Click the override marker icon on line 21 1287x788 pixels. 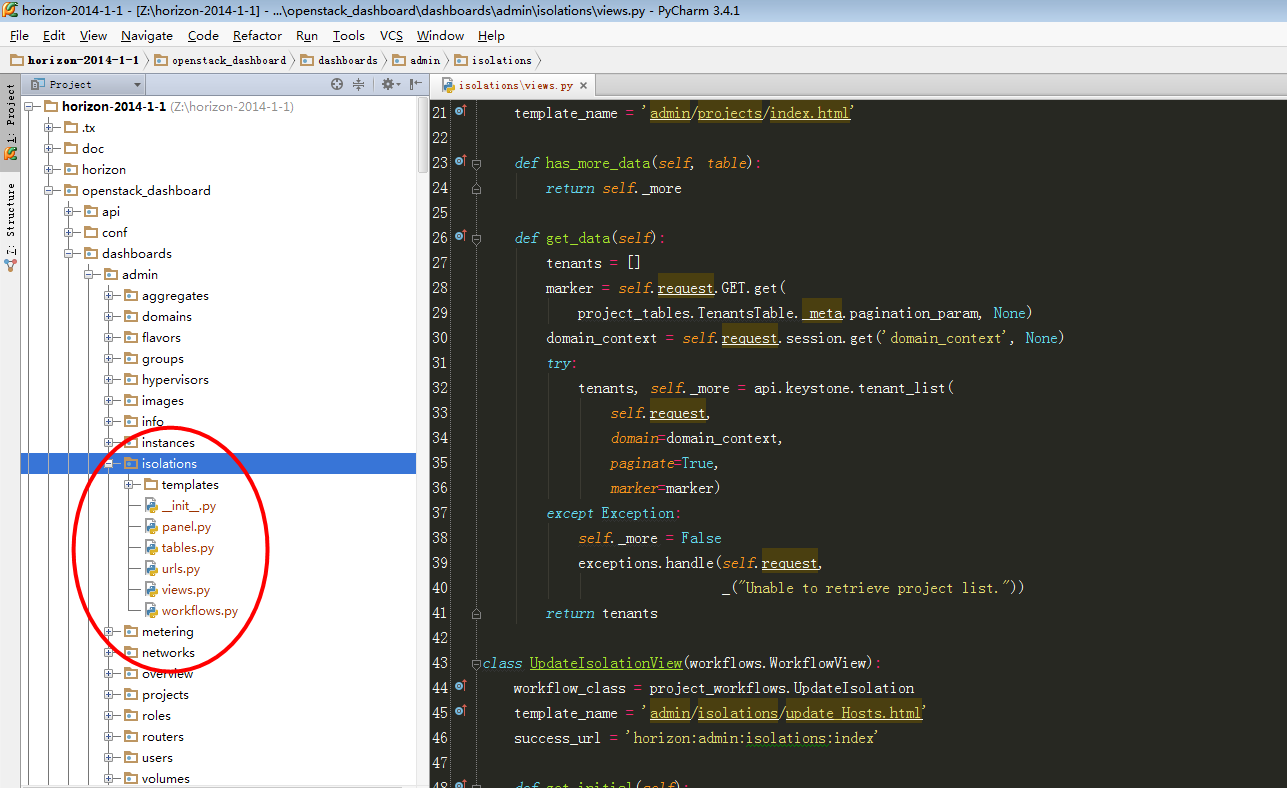tap(460, 112)
